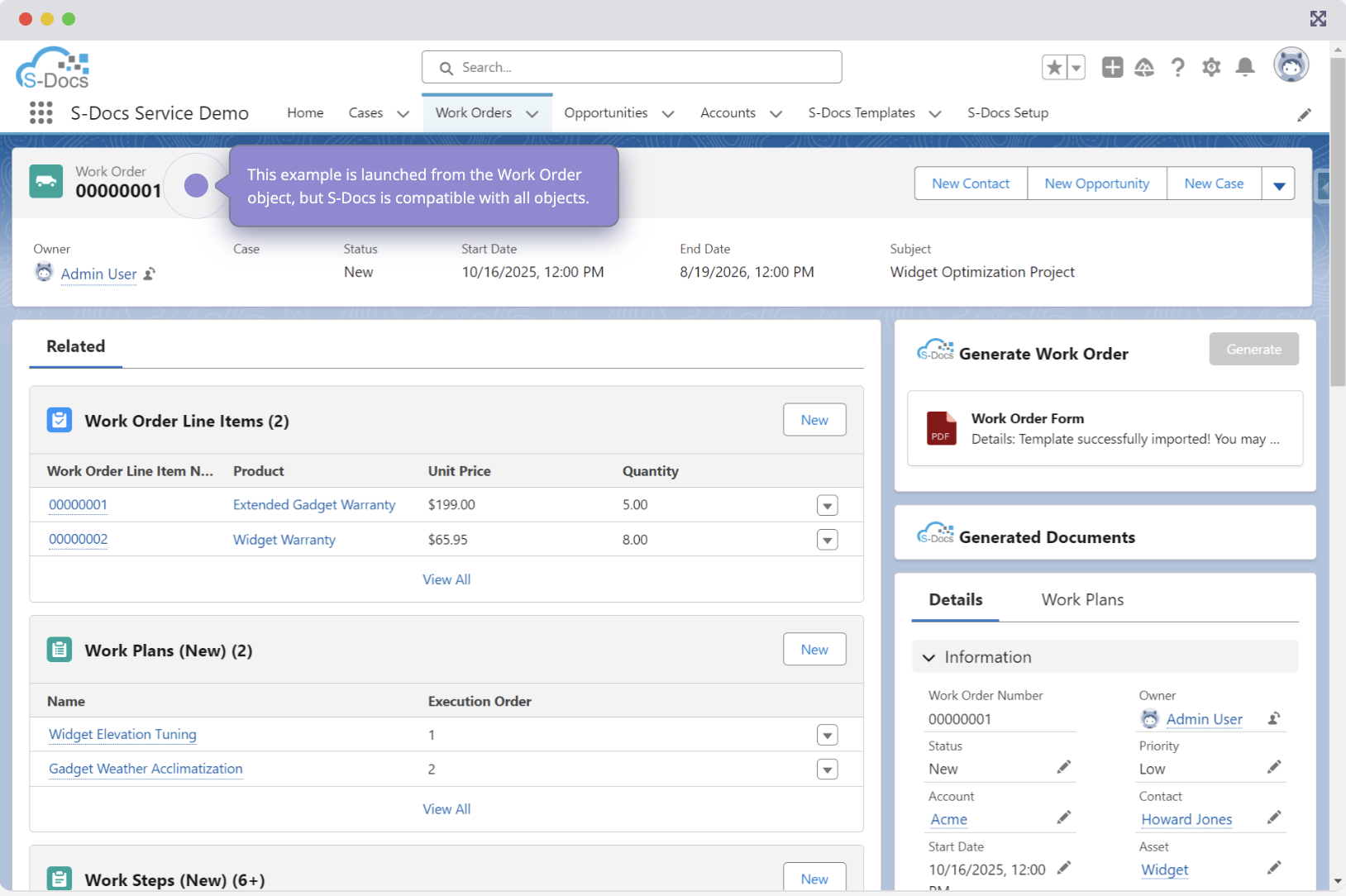Click the S-Docs logo
This screenshot has height=896, width=1346.
[x=53, y=68]
